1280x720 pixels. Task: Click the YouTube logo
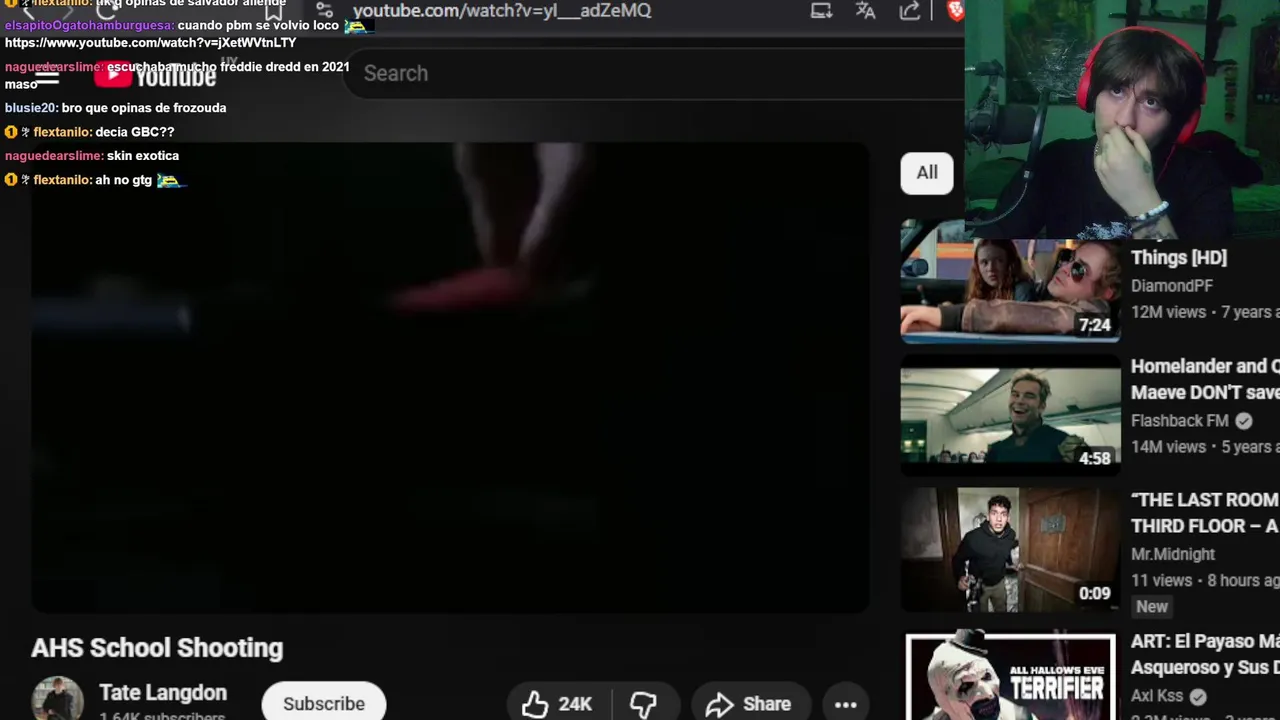coord(155,75)
